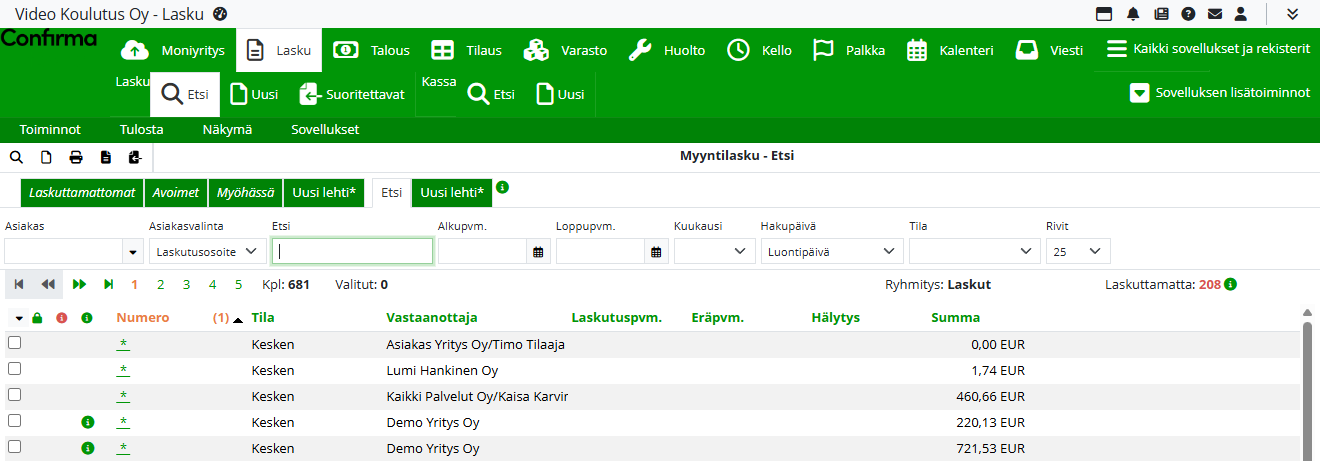Go to next page with double arrow
The width and height of the screenshot is (1320, 461).
point(79,285)
